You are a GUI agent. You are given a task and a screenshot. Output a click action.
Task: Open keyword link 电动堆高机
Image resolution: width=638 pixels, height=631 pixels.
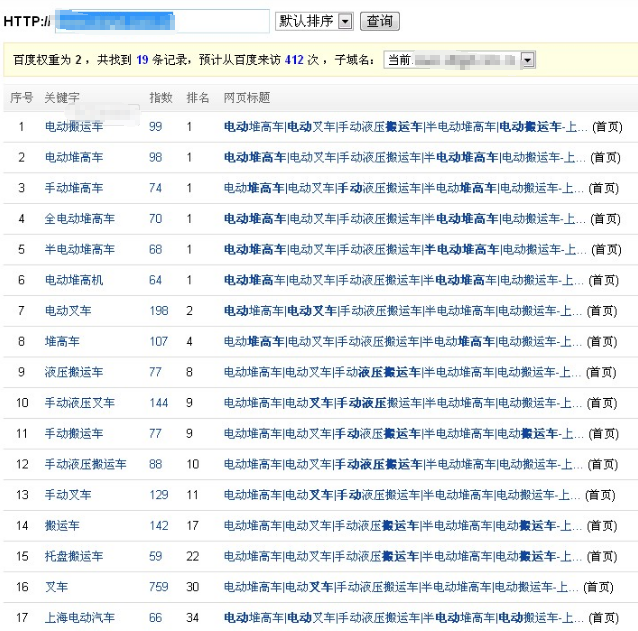pos(74,280)
